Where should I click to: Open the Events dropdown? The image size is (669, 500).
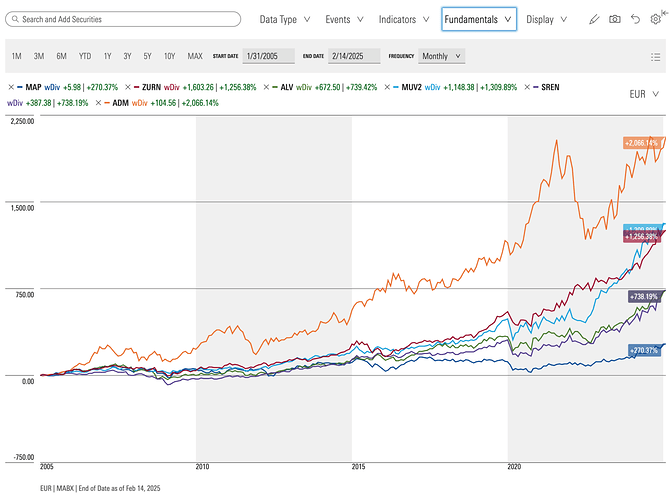click(x=344, y=20)
